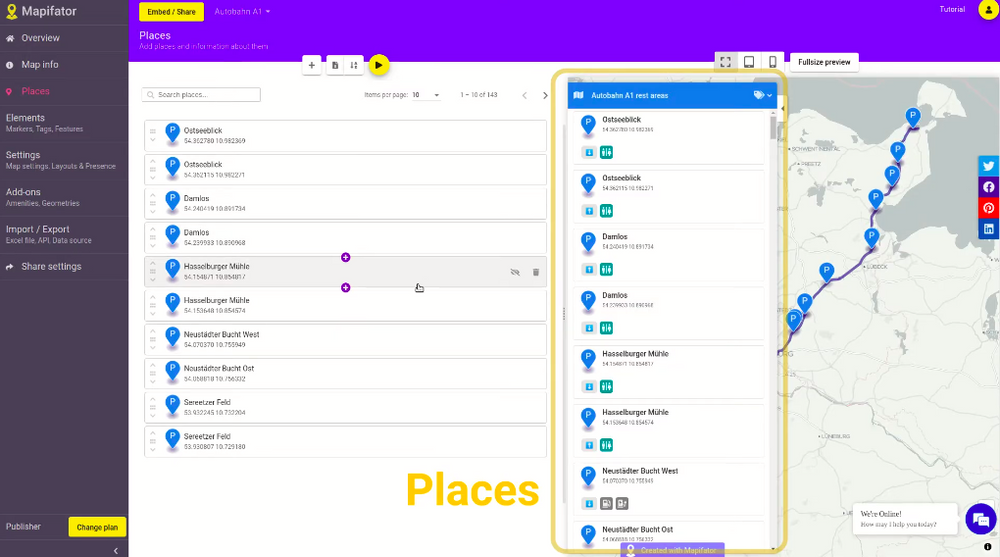Image resolution: width=1000 pixels, height=557 pixels.
Task: Open the Map info menu item
Action: click(x=40, y=65)
